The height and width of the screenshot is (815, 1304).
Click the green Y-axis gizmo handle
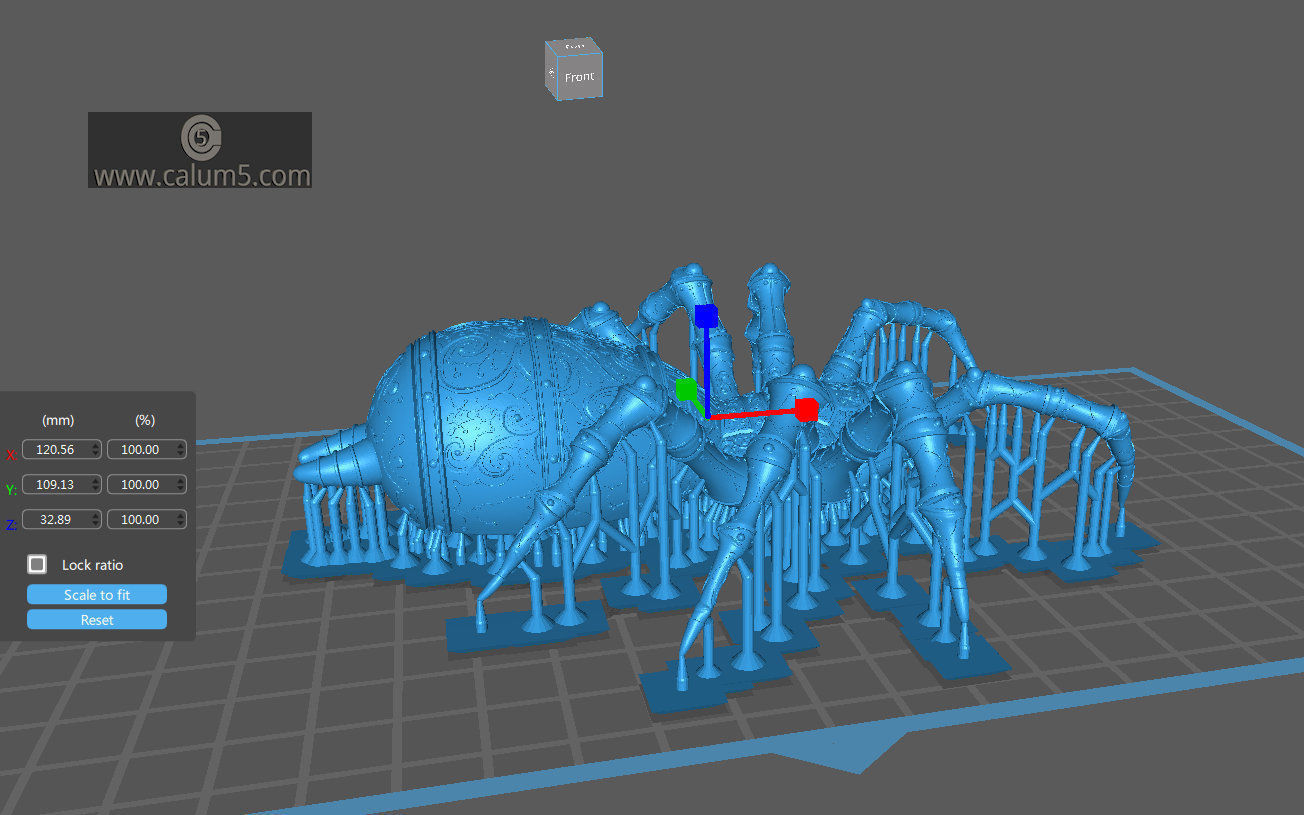686,389
